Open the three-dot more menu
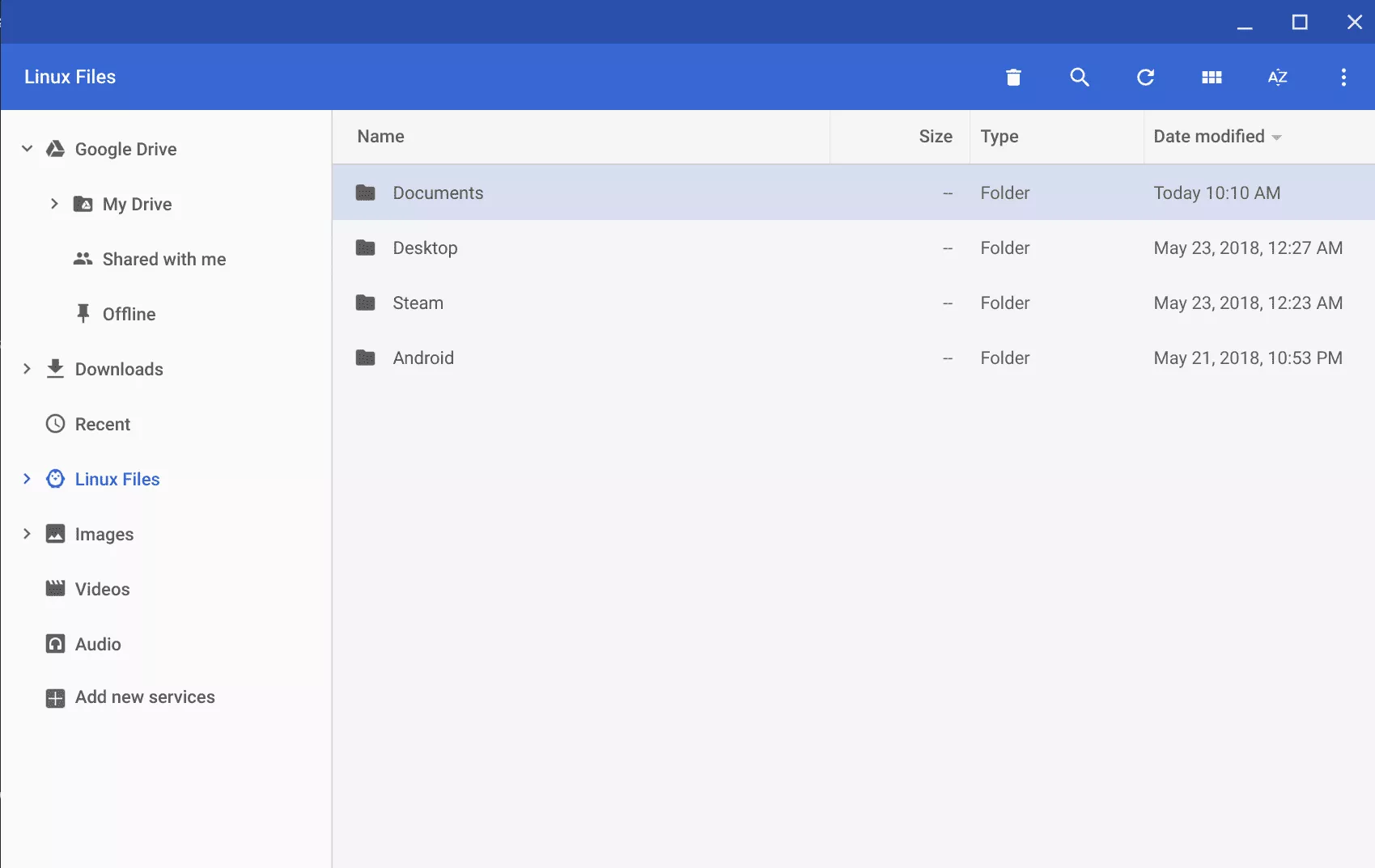This screenshot has height=868, width=1375. (1343, 78)
